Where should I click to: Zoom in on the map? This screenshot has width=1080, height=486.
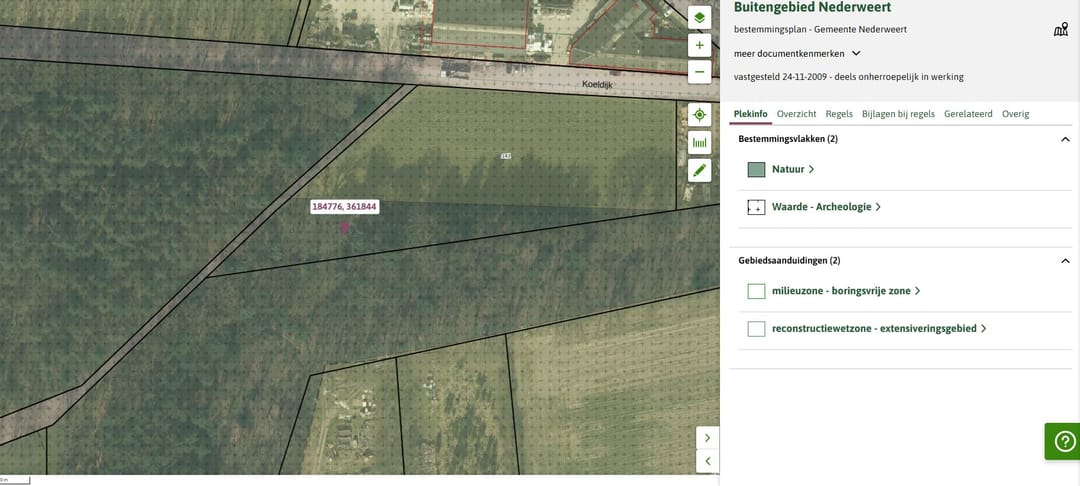tap(699, 45)
